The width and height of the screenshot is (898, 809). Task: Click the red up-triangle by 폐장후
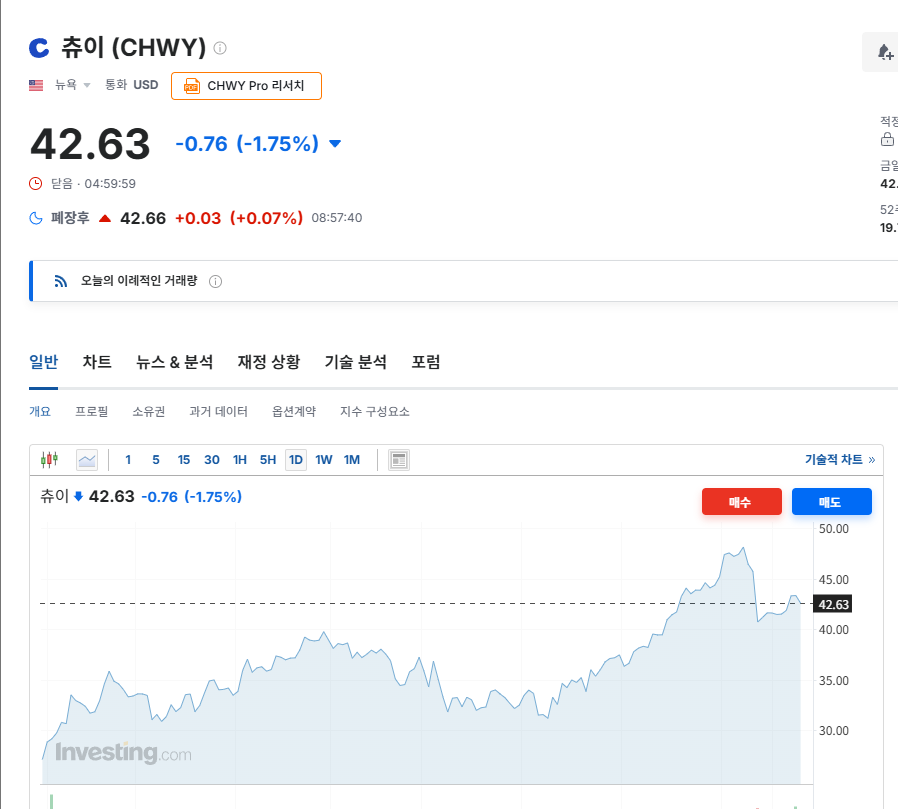[105, 218]
